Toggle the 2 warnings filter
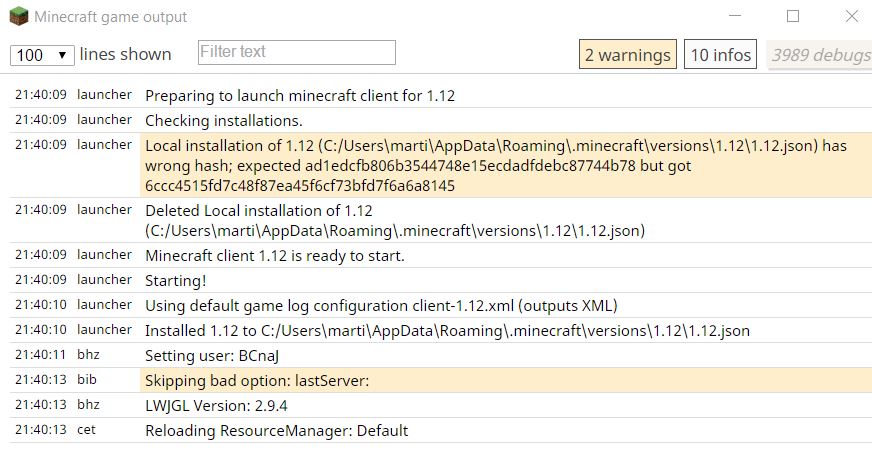The height and width of the screenshot is (452, 872). point(627,55)
